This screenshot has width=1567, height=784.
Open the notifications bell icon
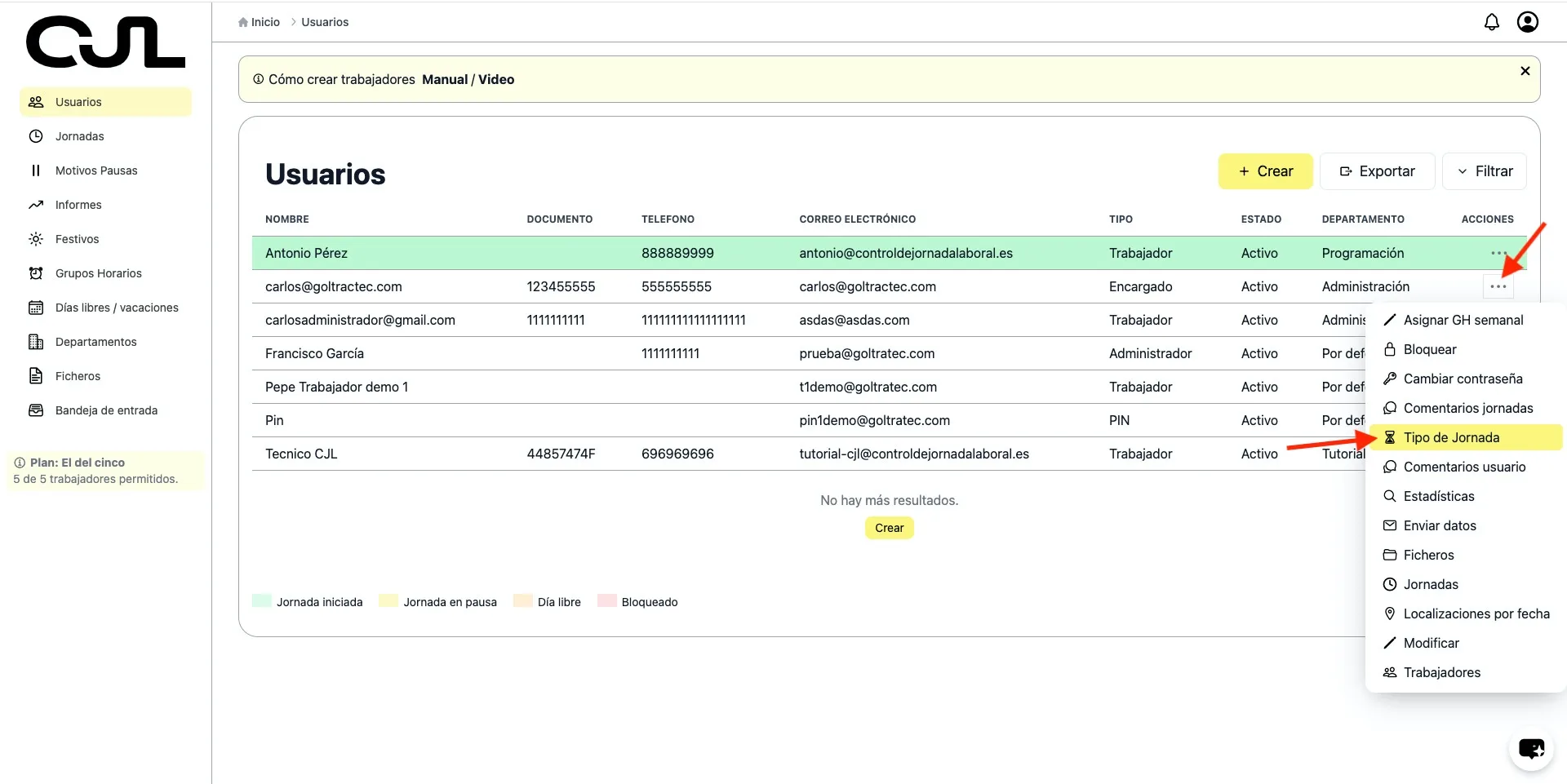coord(1491,22)
